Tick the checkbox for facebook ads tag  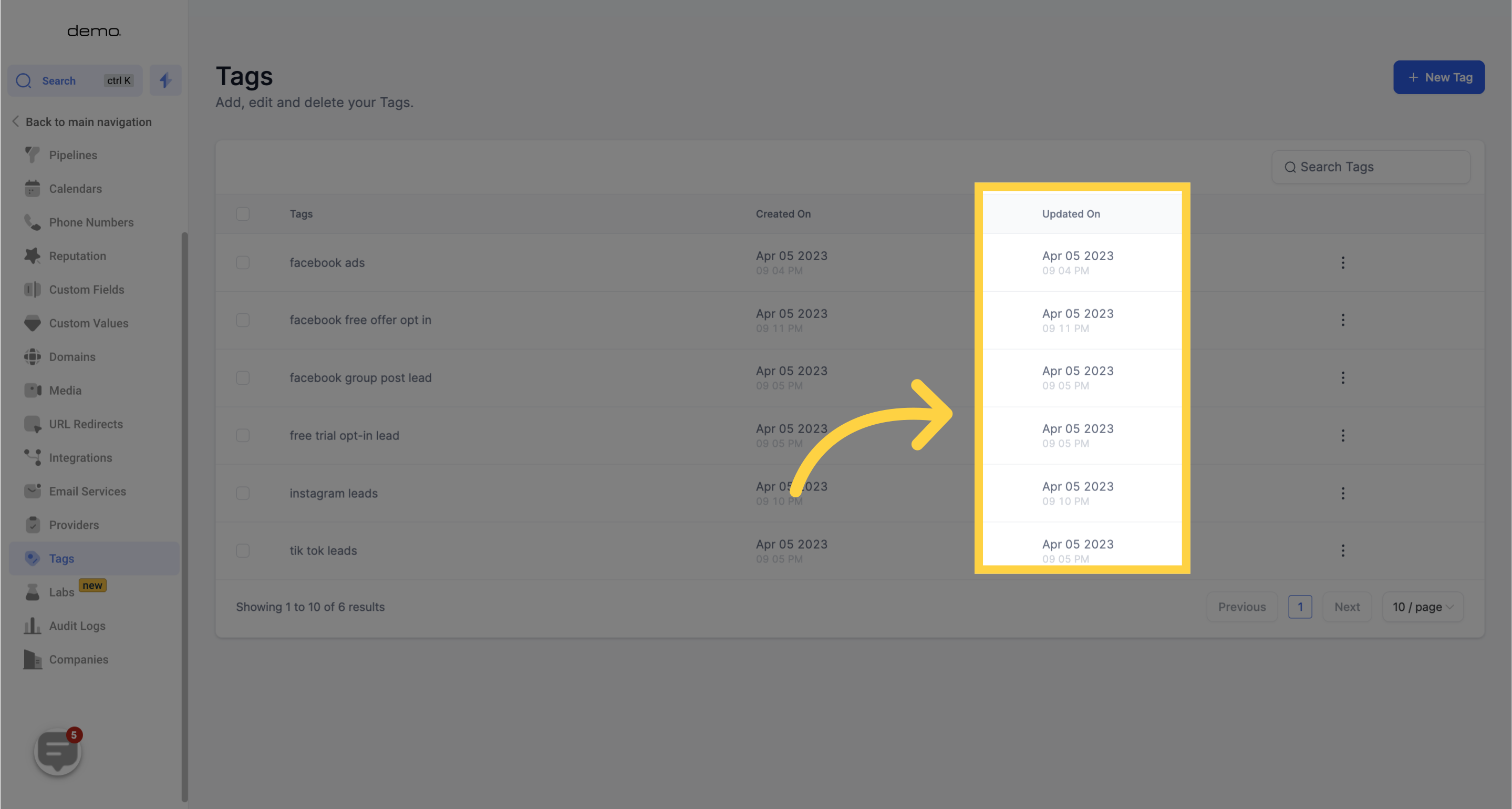242,262
